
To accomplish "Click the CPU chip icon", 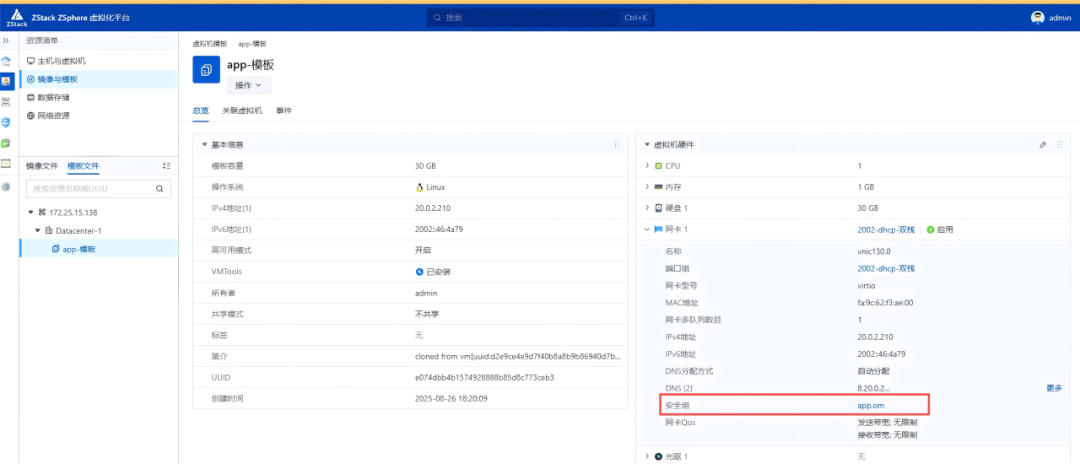I will tap(658, 166).
